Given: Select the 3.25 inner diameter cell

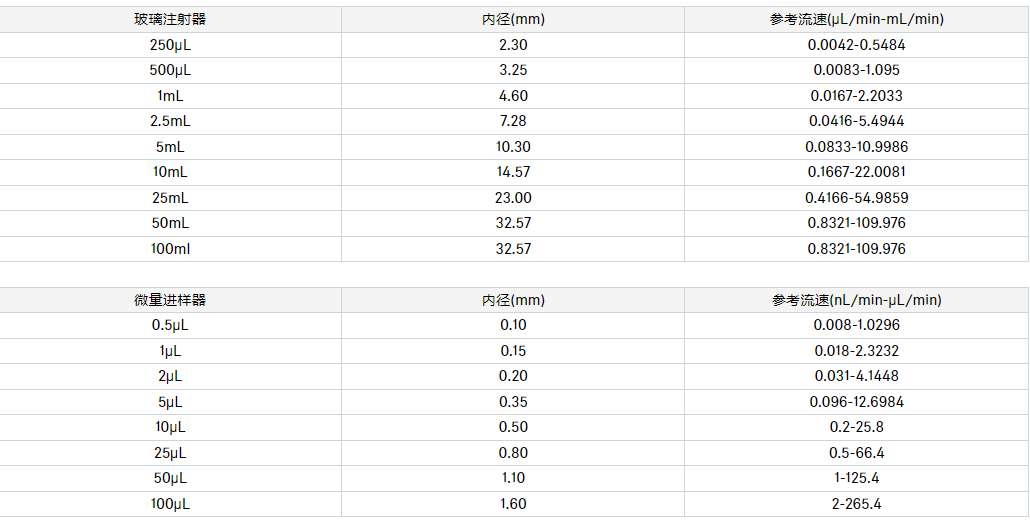Looking at the screenshot, I should (513, 70).
